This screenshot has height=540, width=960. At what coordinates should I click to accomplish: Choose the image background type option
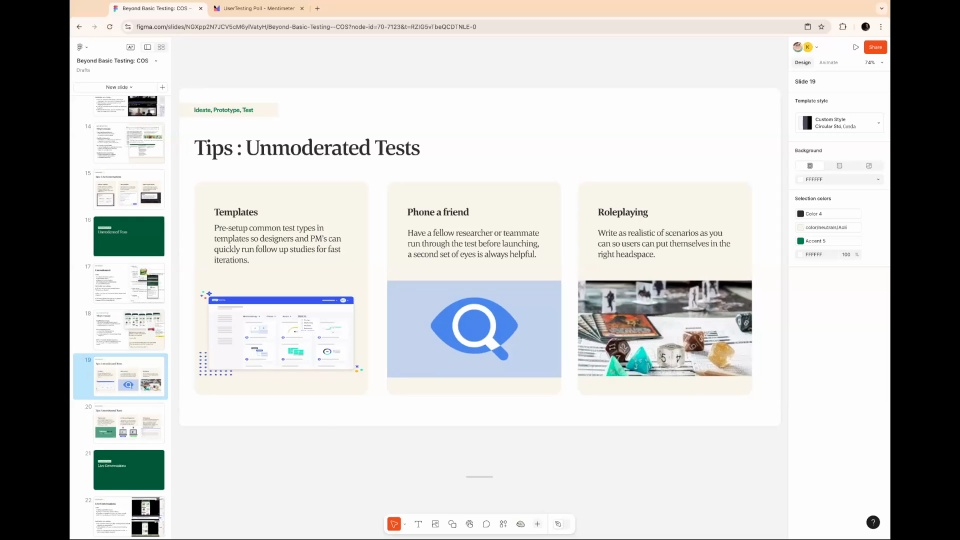(869, 166)
